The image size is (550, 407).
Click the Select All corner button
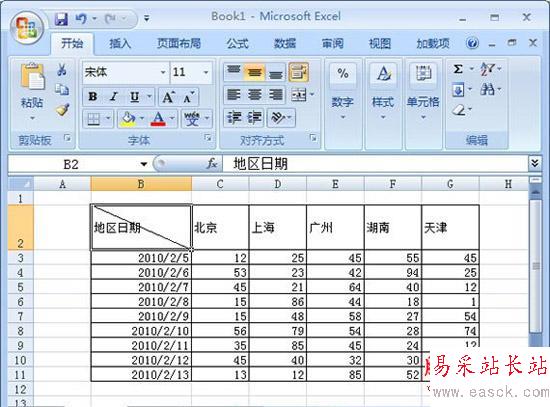pos(21,184)
